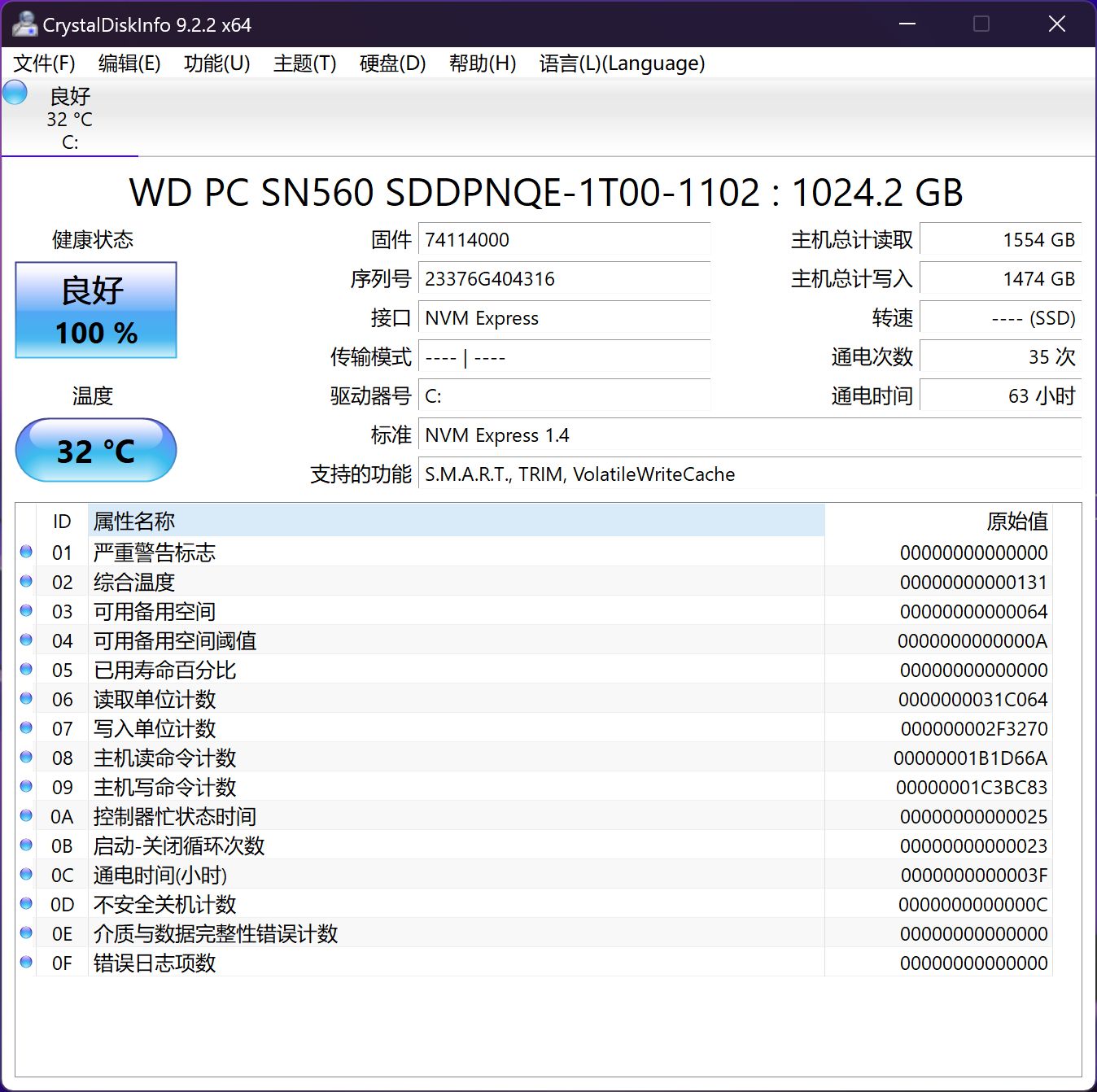Click the 健康状态 label

coord(93,240)
